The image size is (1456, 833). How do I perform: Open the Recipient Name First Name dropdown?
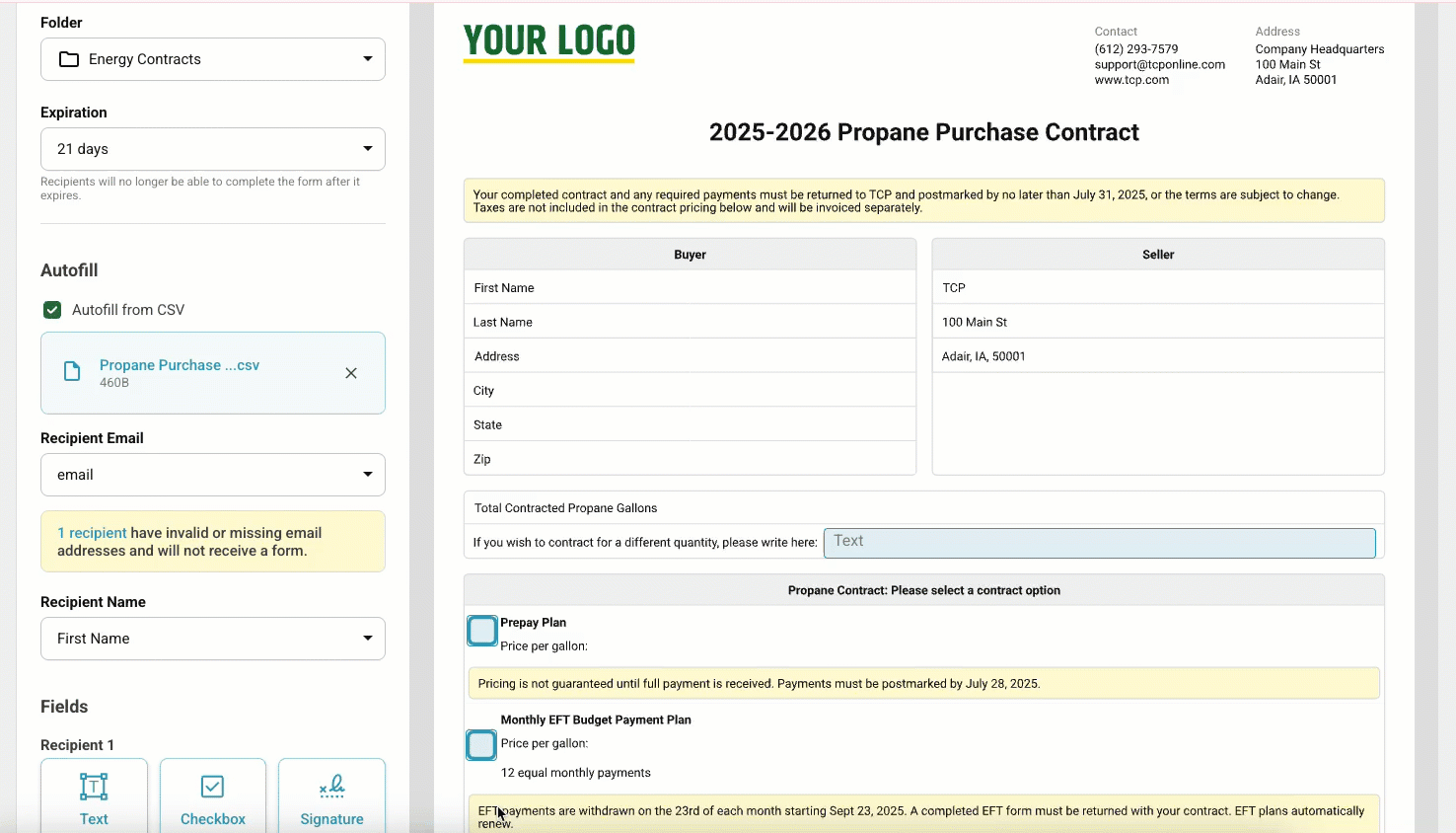pyautogui.click(x=213, y=639)
